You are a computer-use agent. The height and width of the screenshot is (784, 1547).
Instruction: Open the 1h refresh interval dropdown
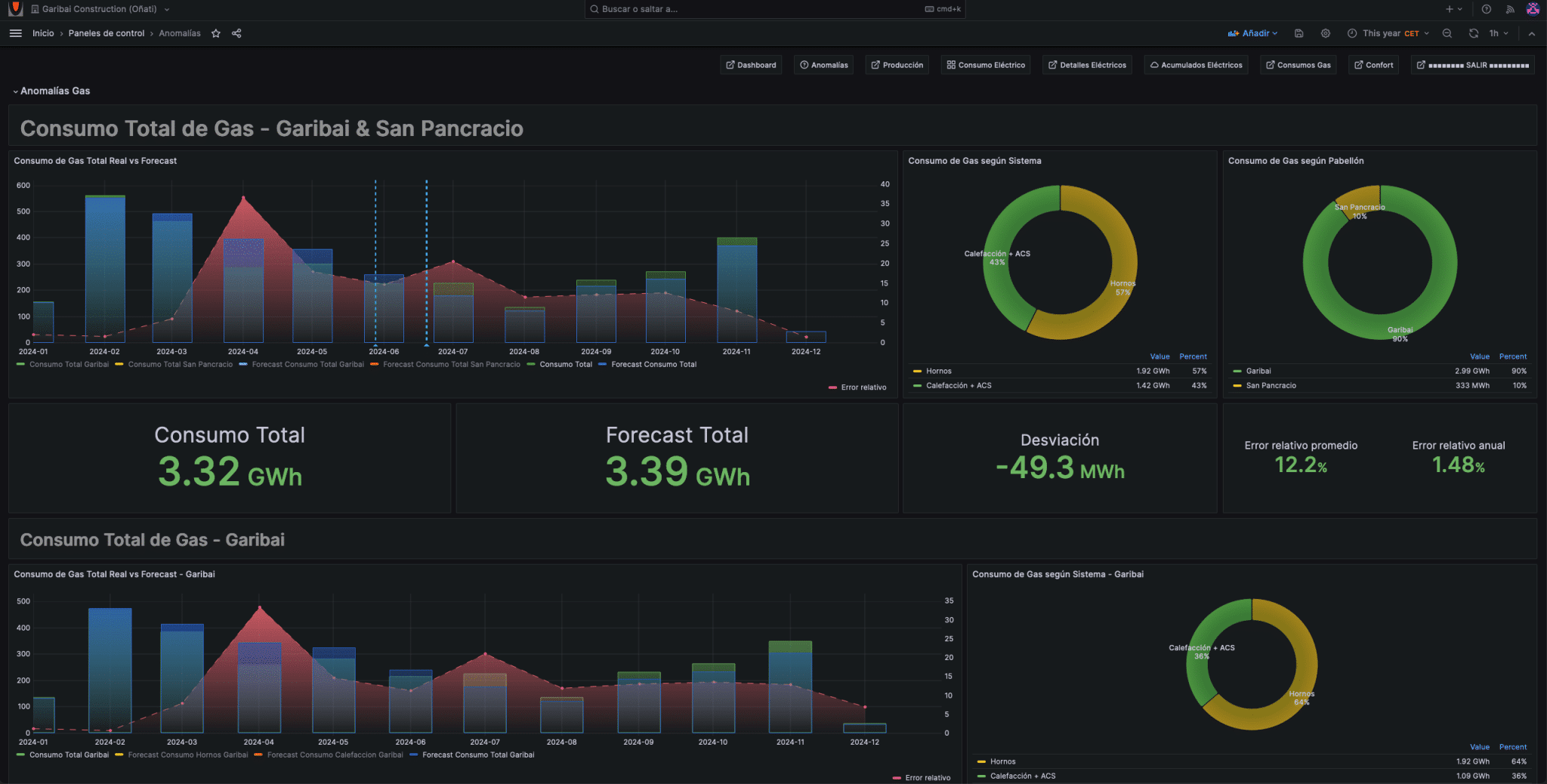(1499, 33)
